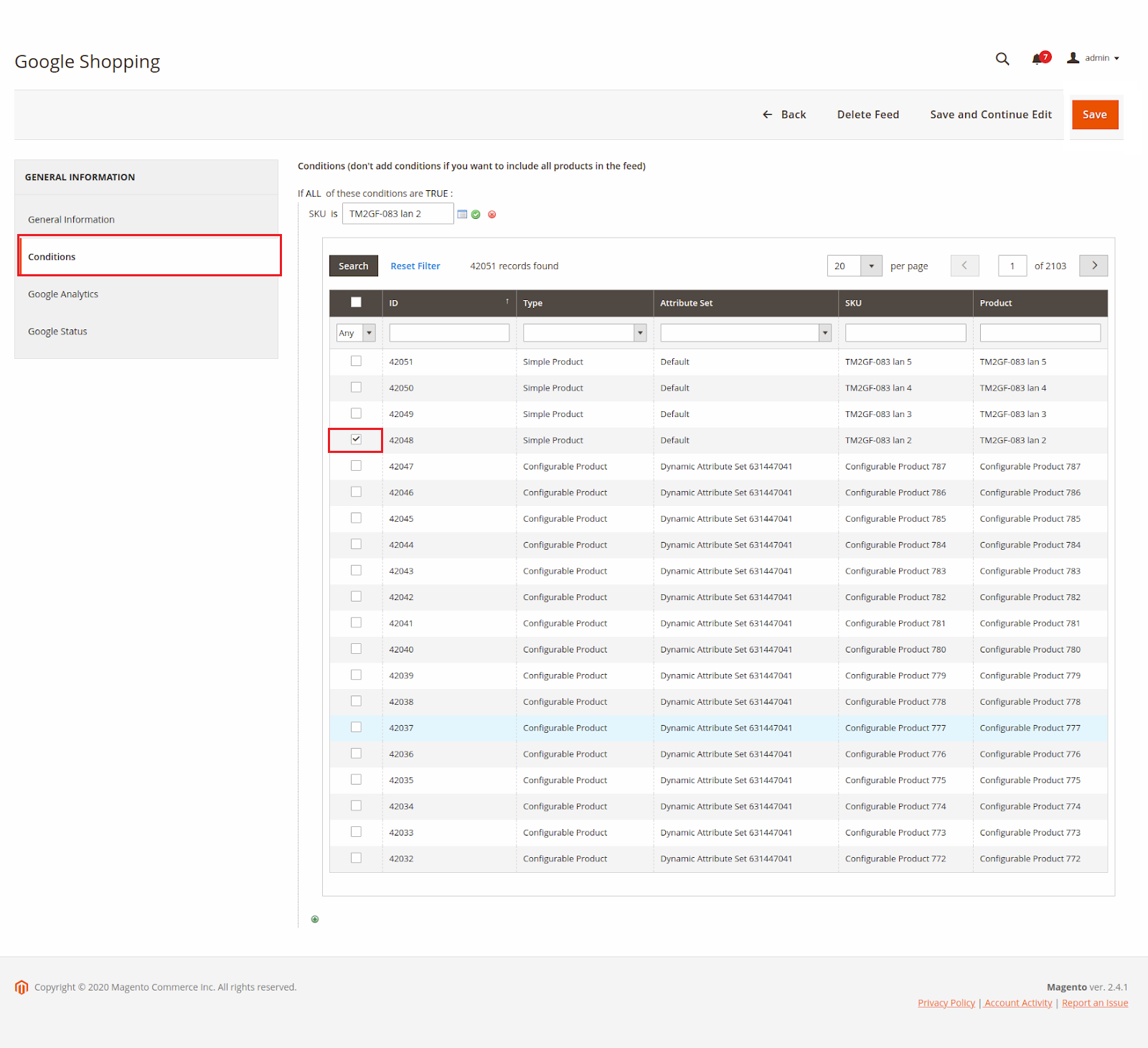The height and width of the screenshot is (1048, 1148).
Task: Focus the ID filter input field
Action: point(449,333)
